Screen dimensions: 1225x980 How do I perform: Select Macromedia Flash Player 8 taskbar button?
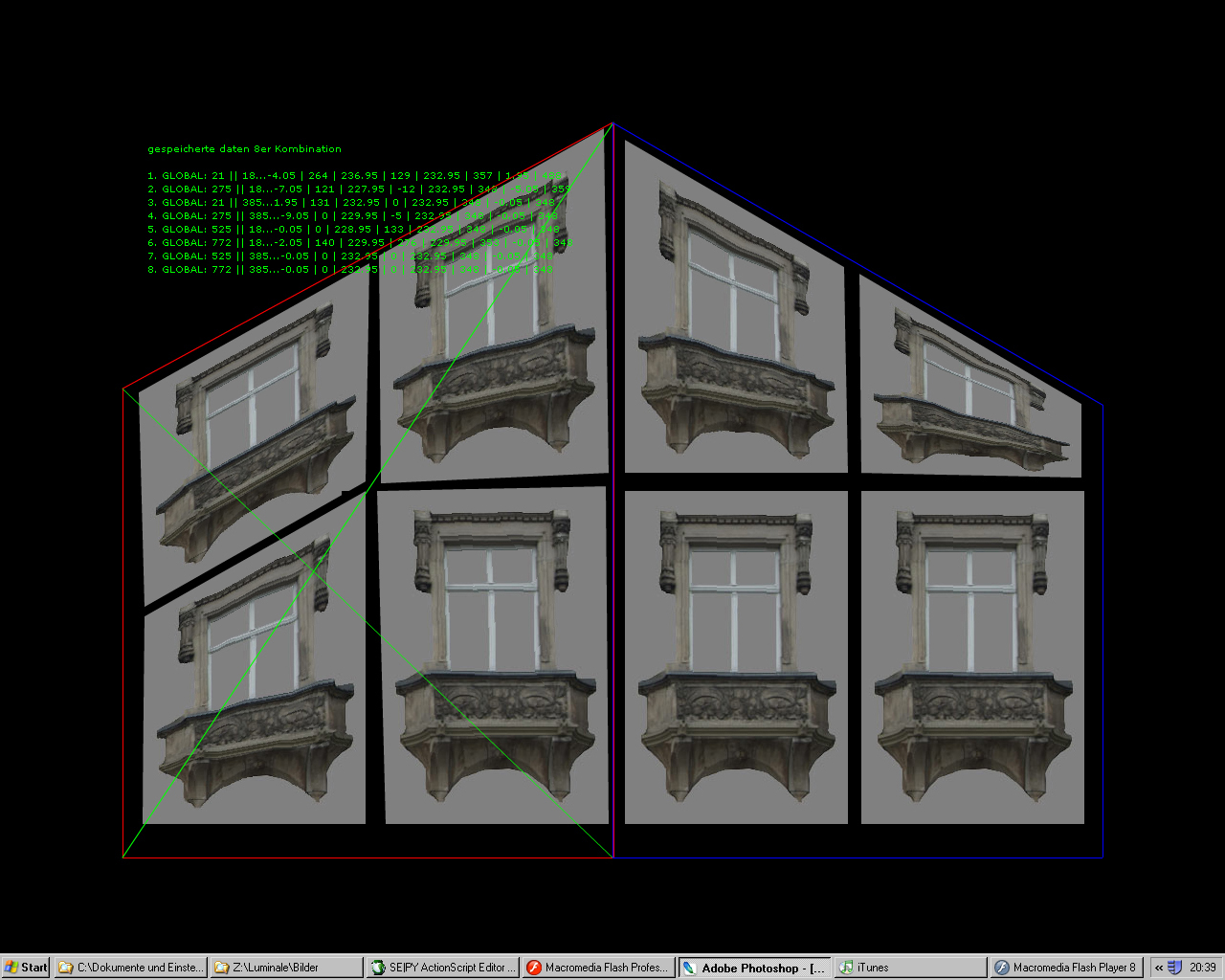pos(1067,968)
